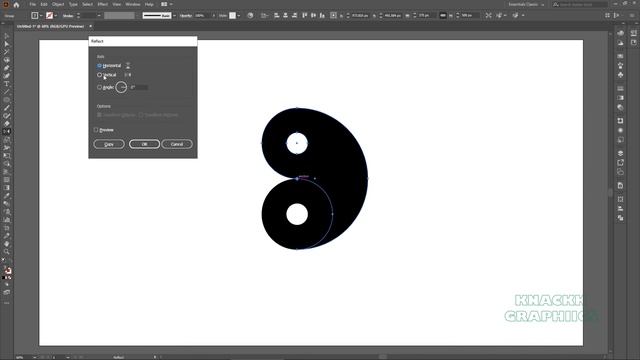Open the Symbols panel icon

coord(620,75)
